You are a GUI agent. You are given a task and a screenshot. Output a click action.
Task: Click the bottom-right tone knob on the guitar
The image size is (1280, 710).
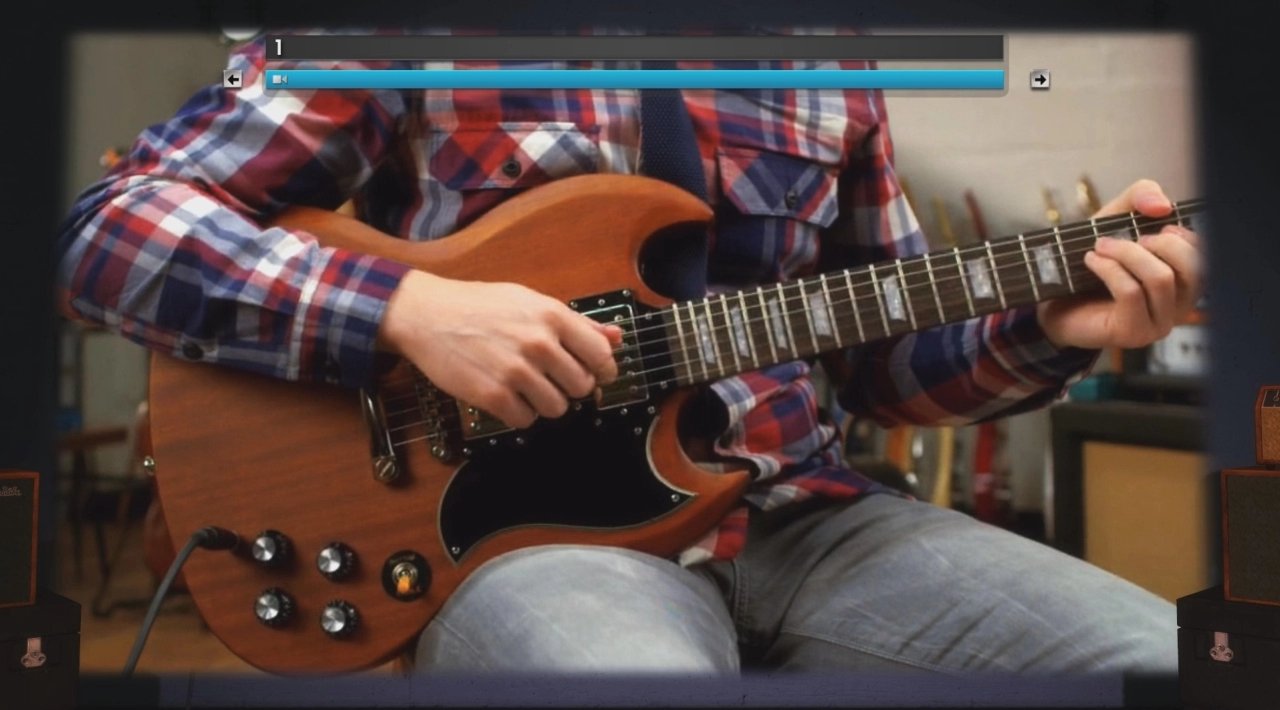(339, 618)
